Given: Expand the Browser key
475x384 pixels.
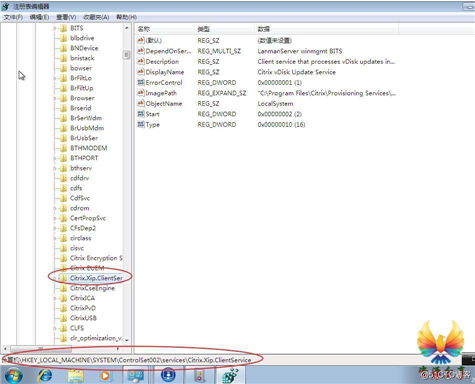Looking at the screenshot, I should click(x=55, y=98).
